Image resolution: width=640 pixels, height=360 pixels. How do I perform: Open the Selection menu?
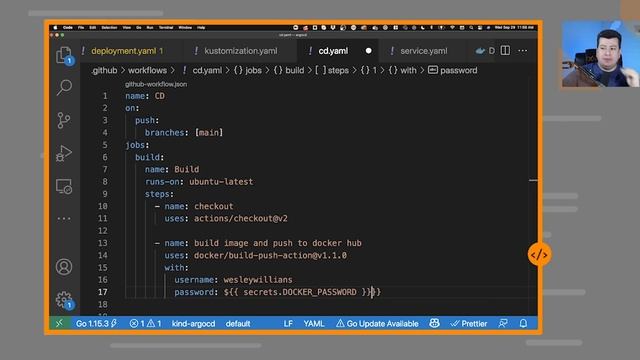coord(109,27)
